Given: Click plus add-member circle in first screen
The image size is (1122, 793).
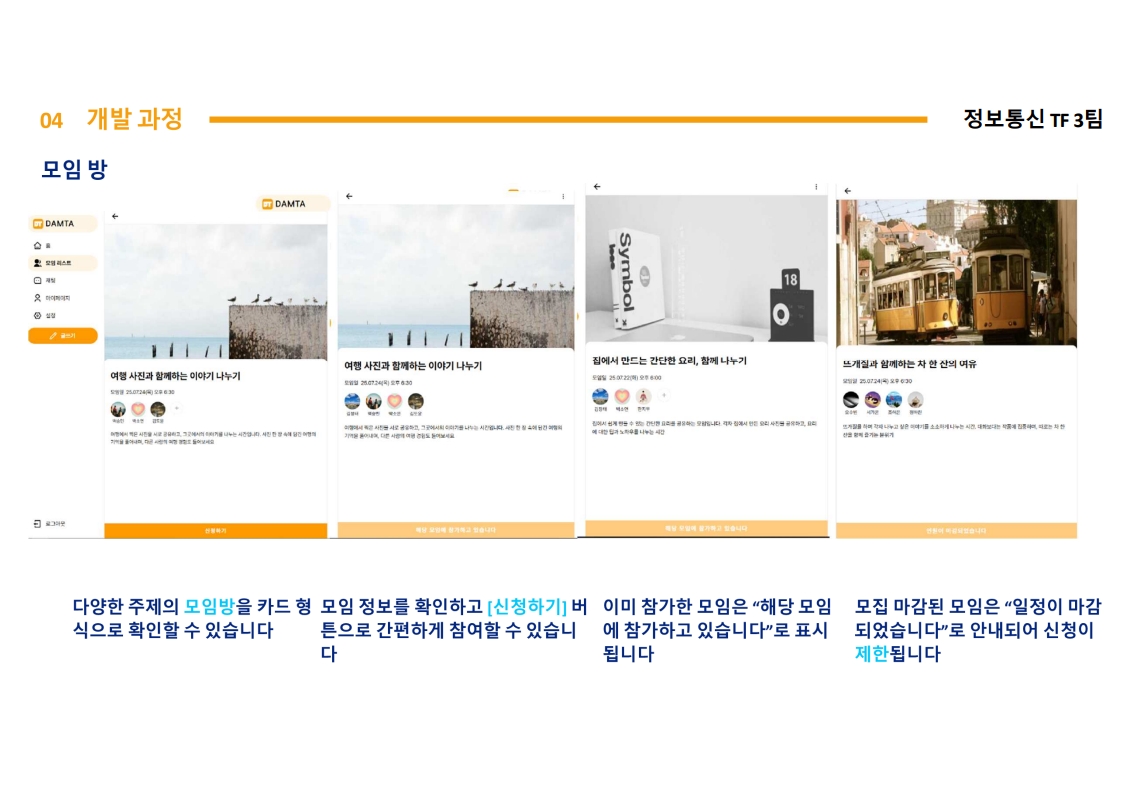Looking at the screenshot, I should point(177,409).
